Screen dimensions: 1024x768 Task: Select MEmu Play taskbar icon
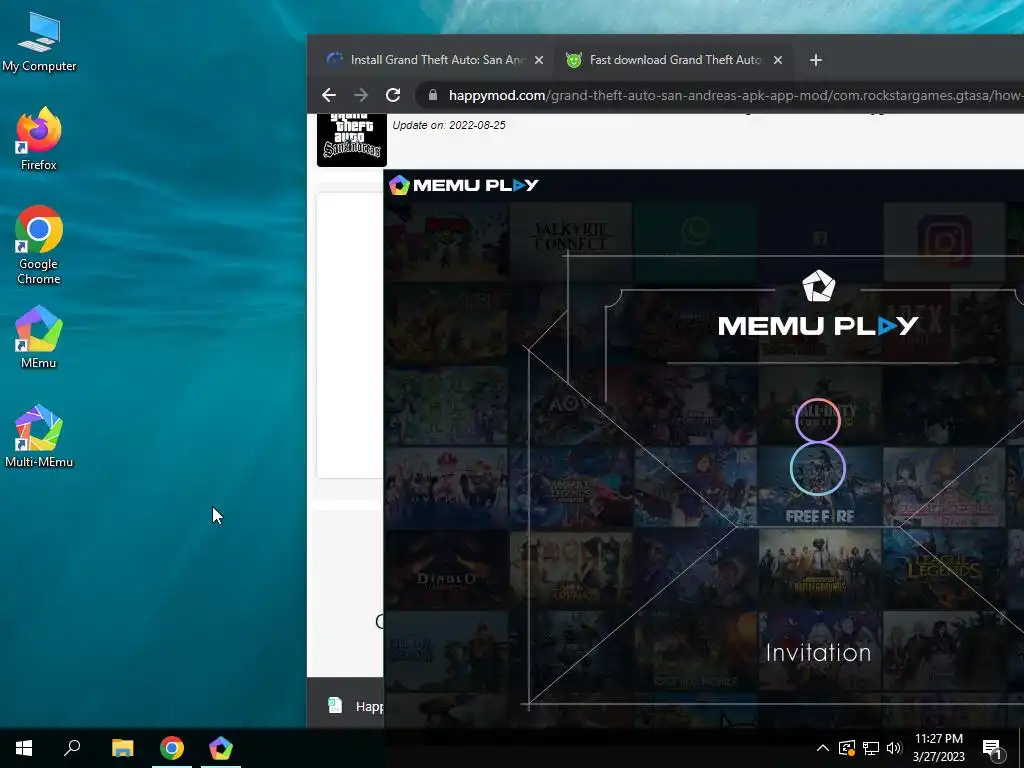pyautogui.click(x=221, y=748)
